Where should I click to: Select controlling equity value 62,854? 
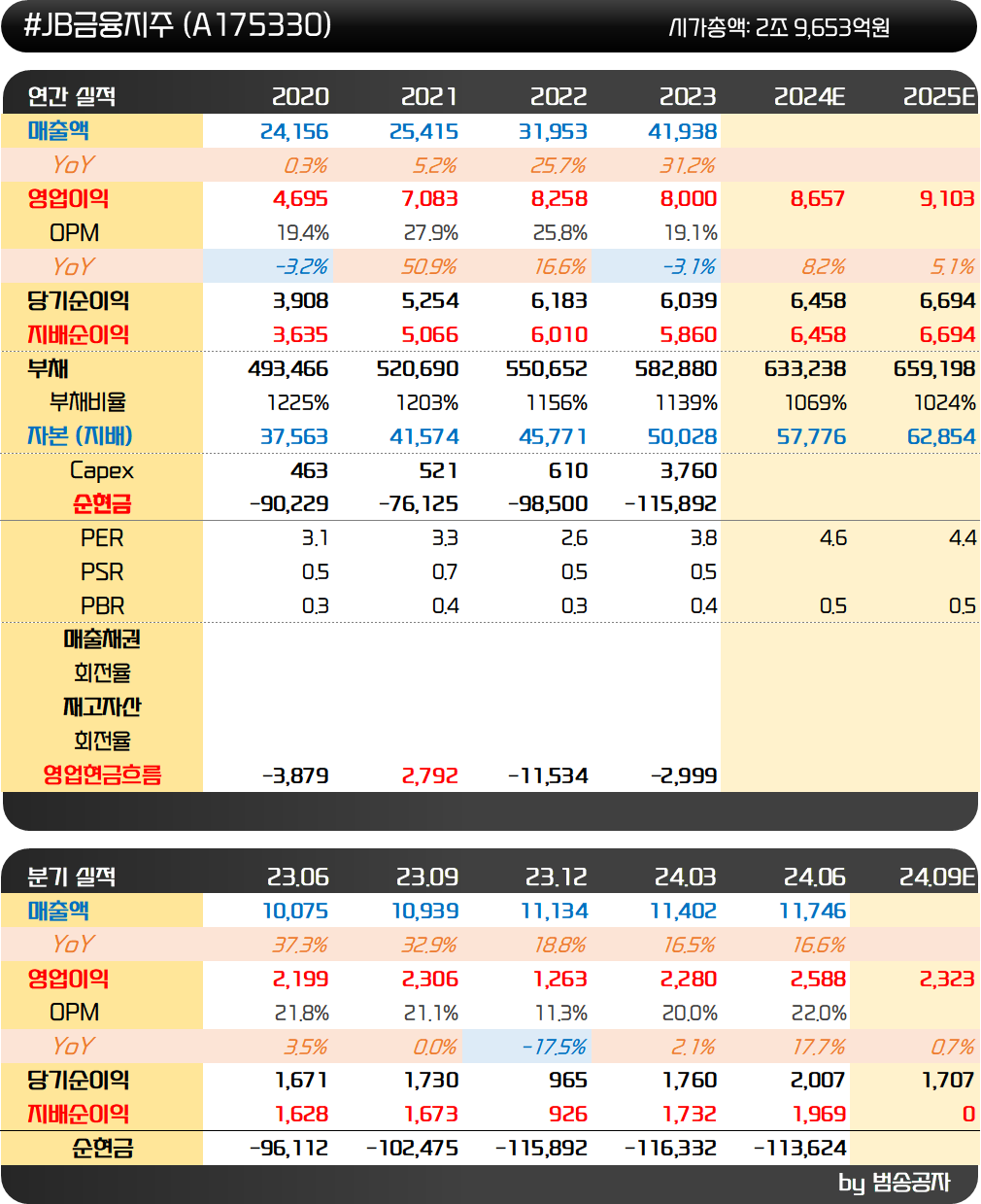pos(940,436)
